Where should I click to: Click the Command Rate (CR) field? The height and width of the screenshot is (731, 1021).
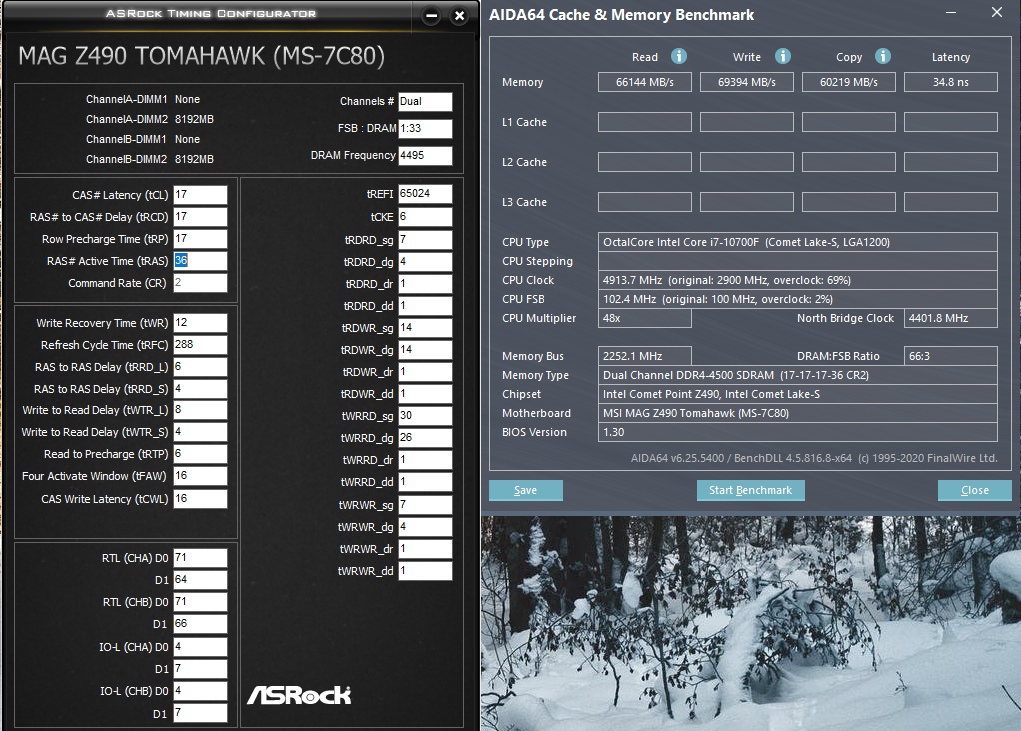point(200,283)
